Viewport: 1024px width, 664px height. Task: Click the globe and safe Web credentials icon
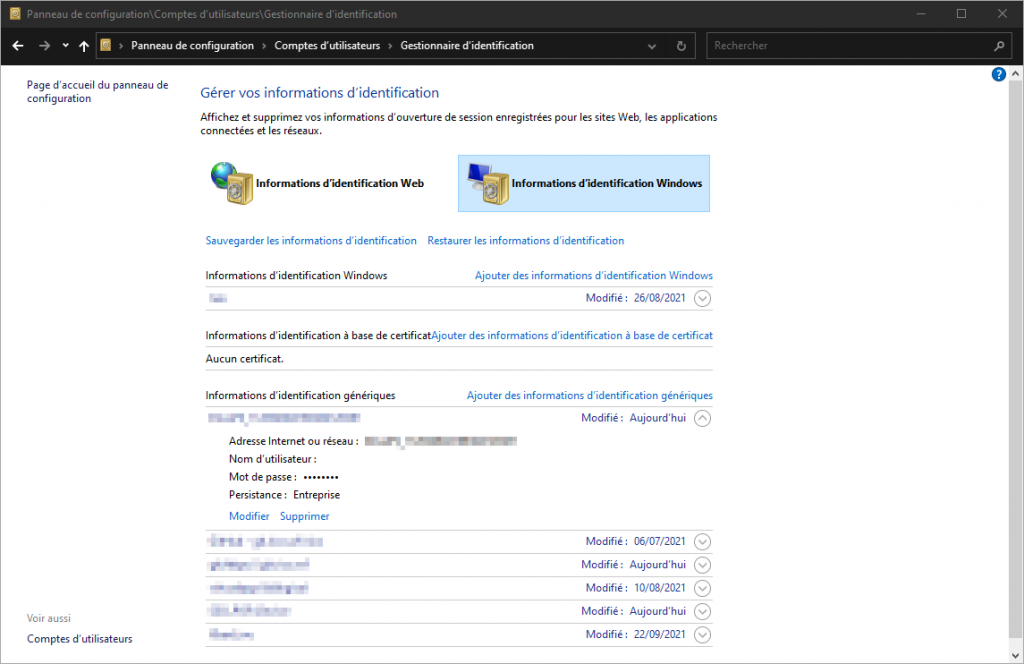pyautogui.click(x=232, y=183)
